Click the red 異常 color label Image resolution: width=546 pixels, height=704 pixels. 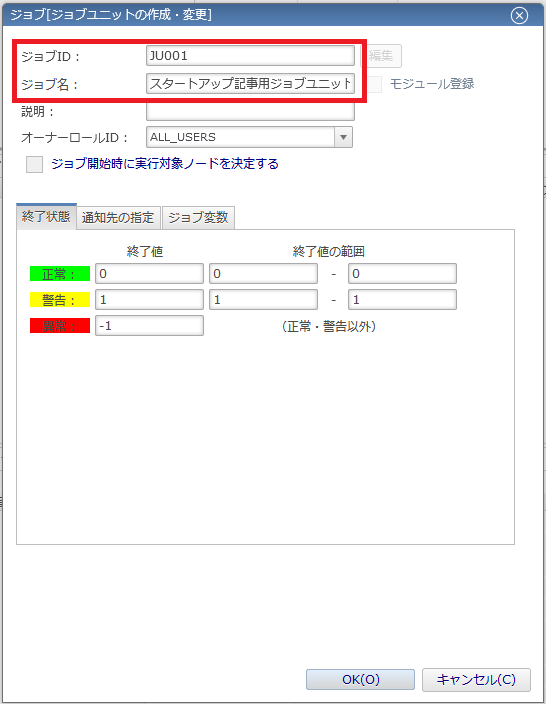coord(60,326)
